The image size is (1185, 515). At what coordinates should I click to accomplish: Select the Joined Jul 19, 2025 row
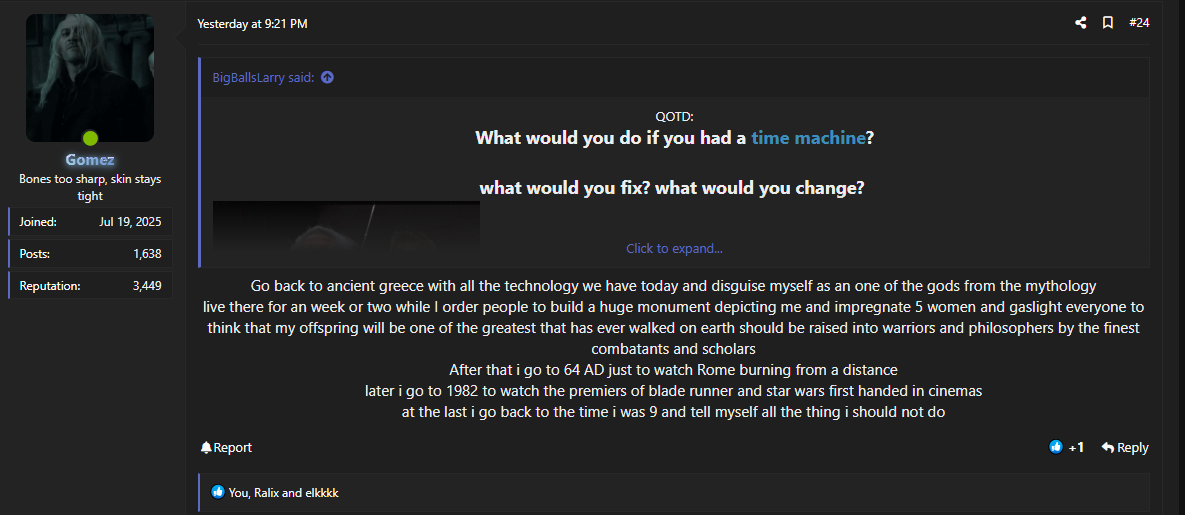click(x=90, y=222)
